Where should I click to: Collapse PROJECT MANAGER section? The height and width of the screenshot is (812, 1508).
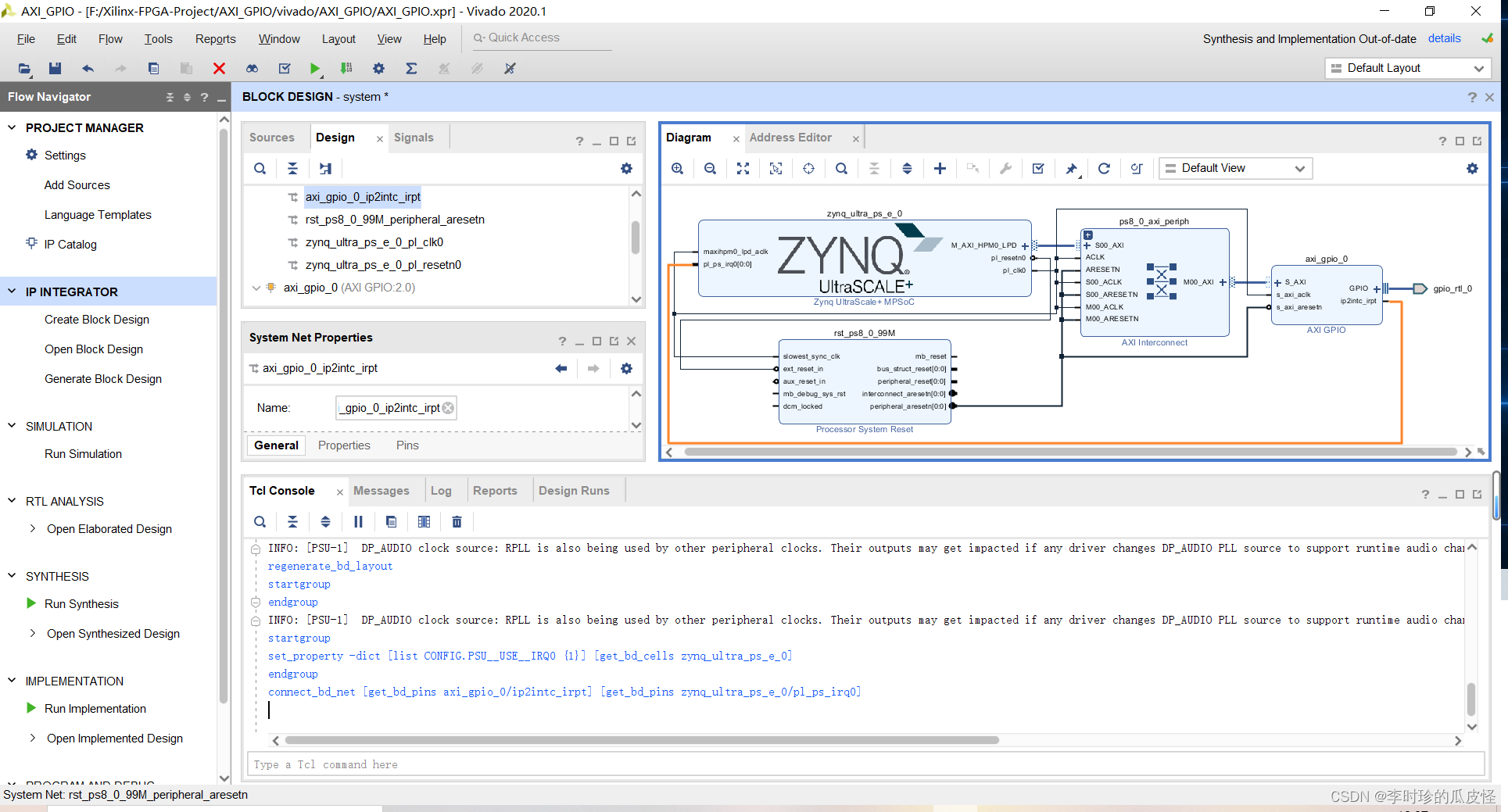(12, 127)
